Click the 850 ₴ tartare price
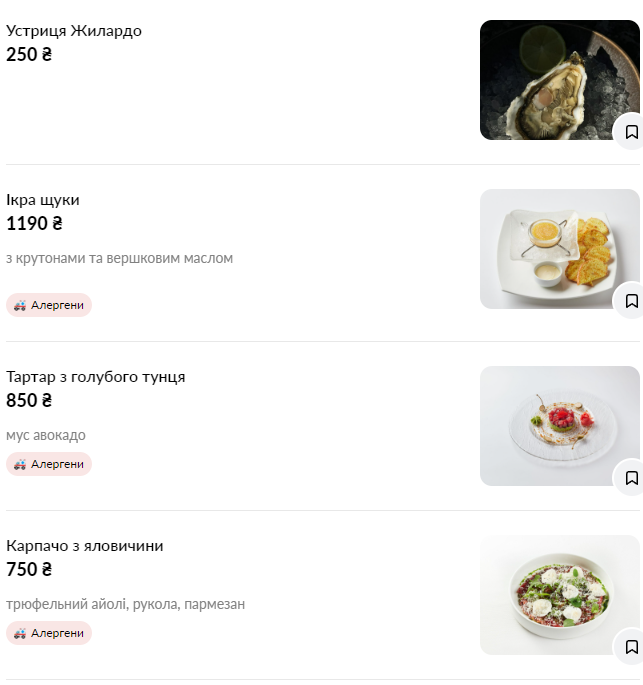 29,401
